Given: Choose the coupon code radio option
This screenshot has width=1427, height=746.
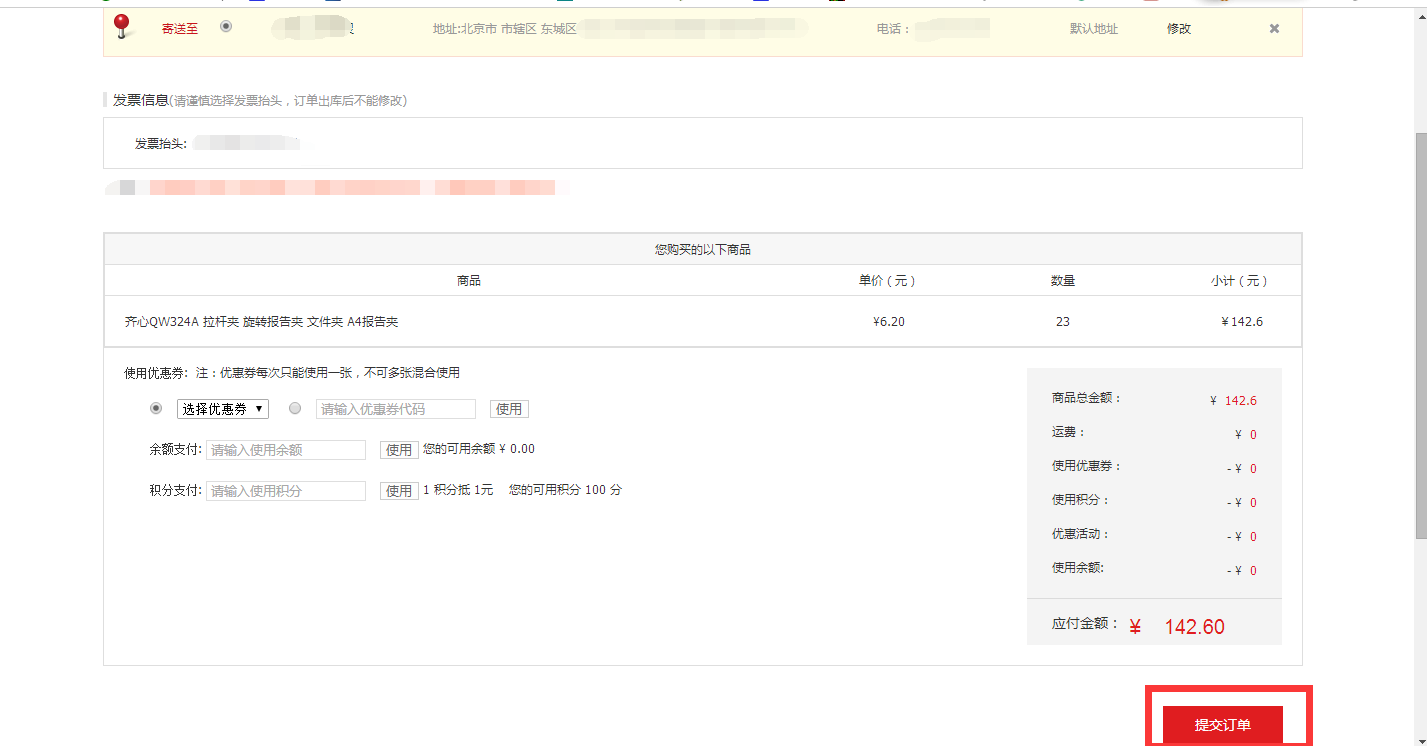Looking at the screenshot, I should [x=295, y=408].
